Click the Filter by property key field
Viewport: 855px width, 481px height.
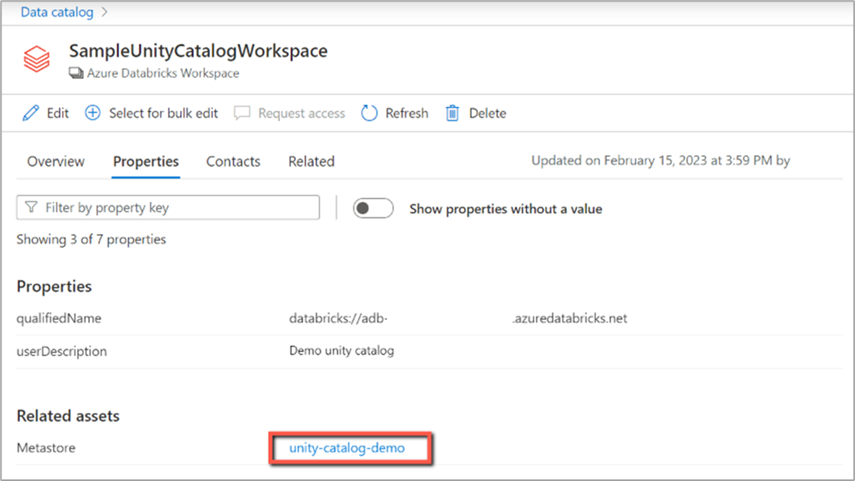175,208
